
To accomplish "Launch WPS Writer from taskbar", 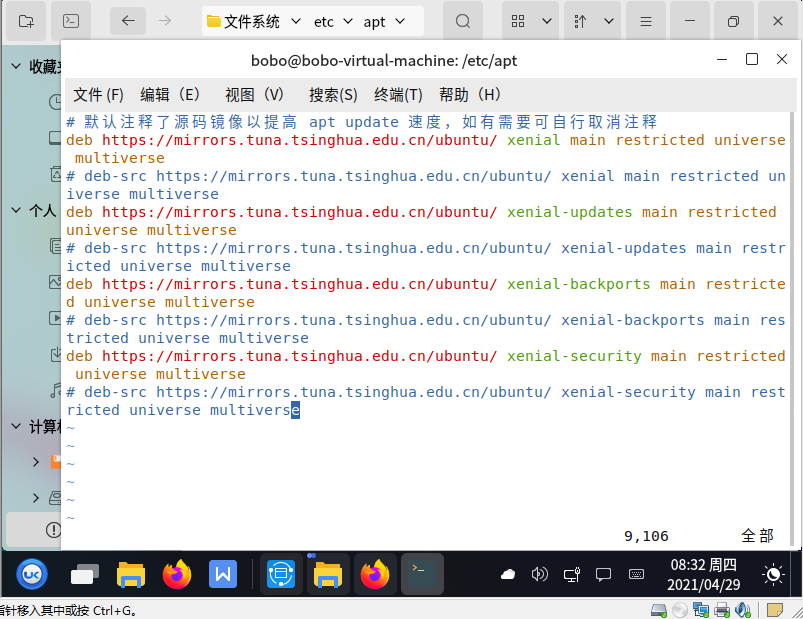I will [223, 574].
